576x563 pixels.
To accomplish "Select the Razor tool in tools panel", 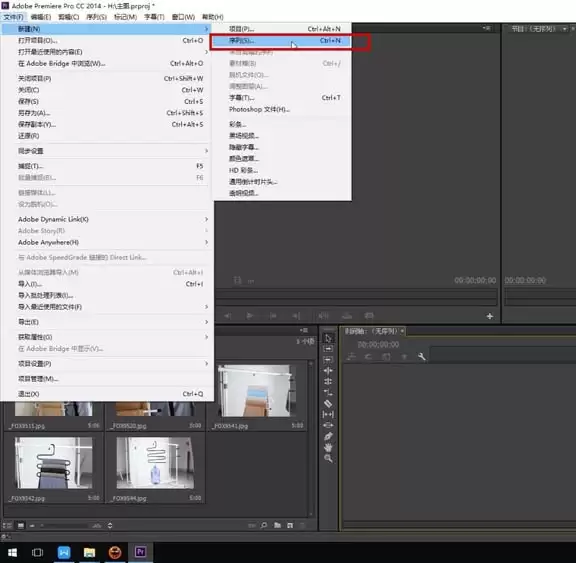I will click(x=328, y=404).
